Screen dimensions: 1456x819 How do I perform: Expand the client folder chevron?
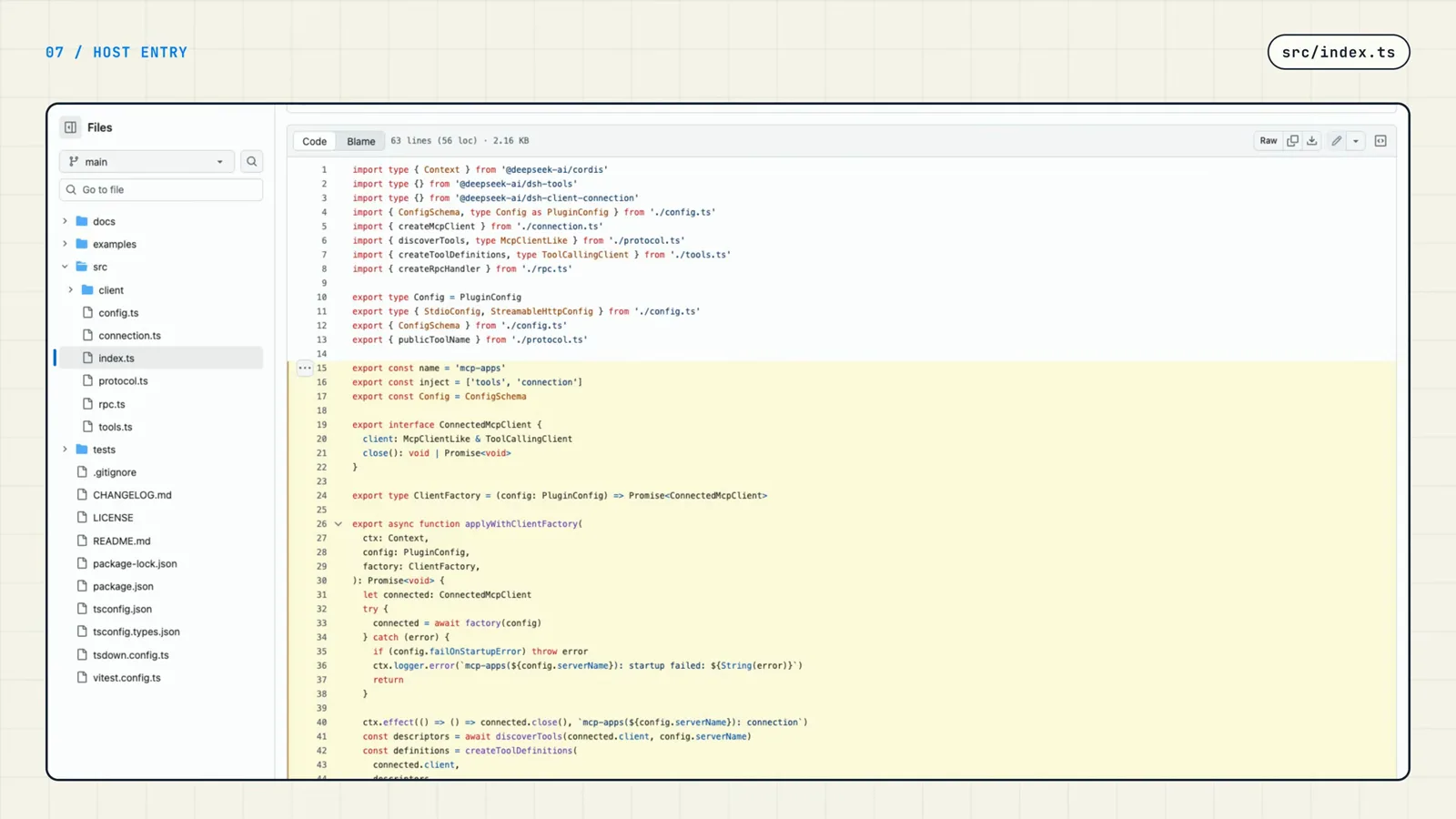point(71,290)
